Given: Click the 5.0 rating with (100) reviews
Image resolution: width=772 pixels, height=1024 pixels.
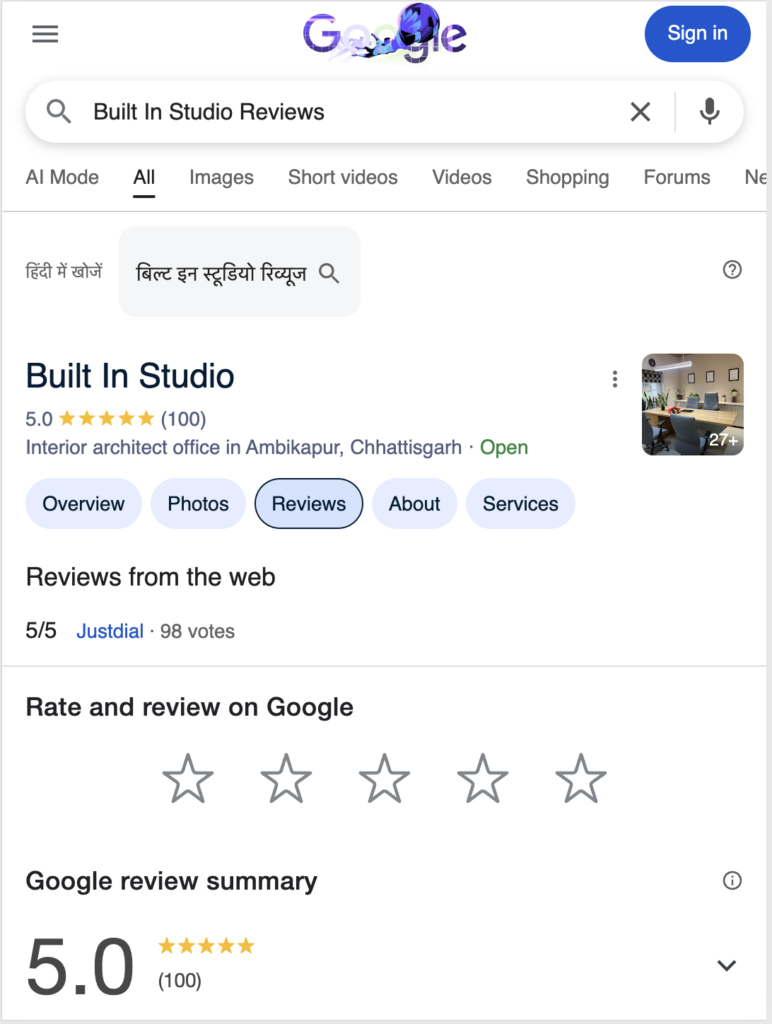Looking at the screenshot, I should tap(116, 419).
